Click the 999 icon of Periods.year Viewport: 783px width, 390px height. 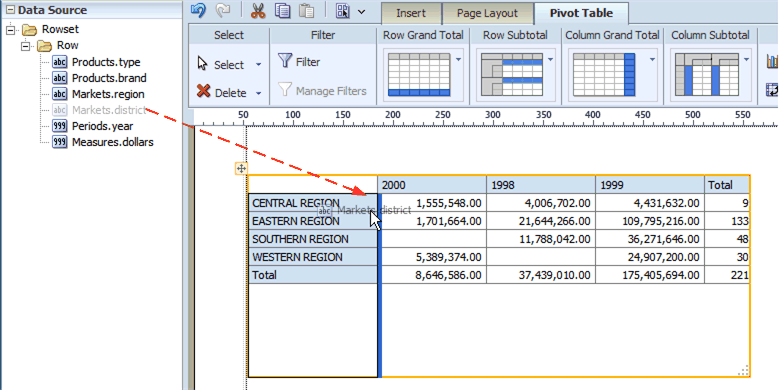coord(59,126)
